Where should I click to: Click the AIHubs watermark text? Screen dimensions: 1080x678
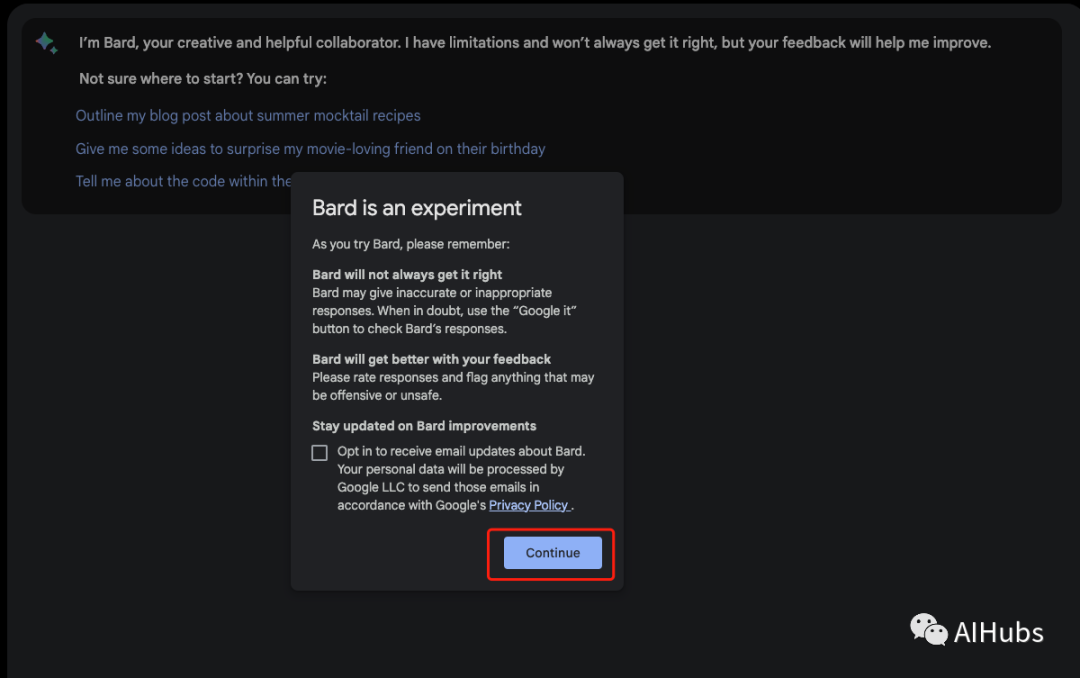(998, 632)
